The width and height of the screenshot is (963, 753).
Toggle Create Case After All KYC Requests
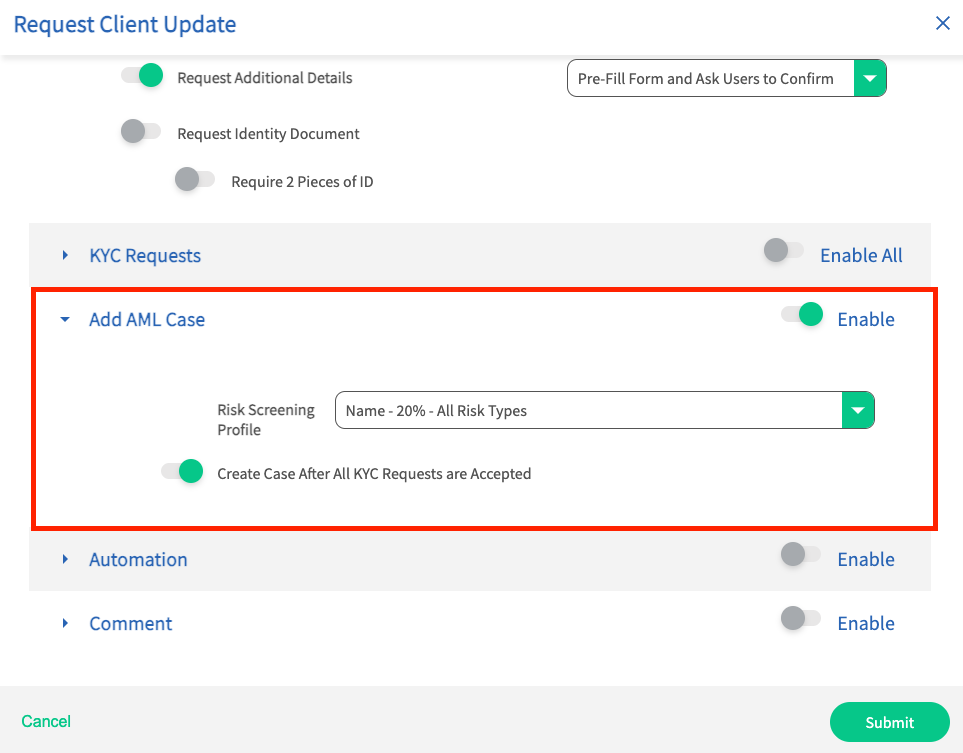pyautogui.click(x=182, y=472)
